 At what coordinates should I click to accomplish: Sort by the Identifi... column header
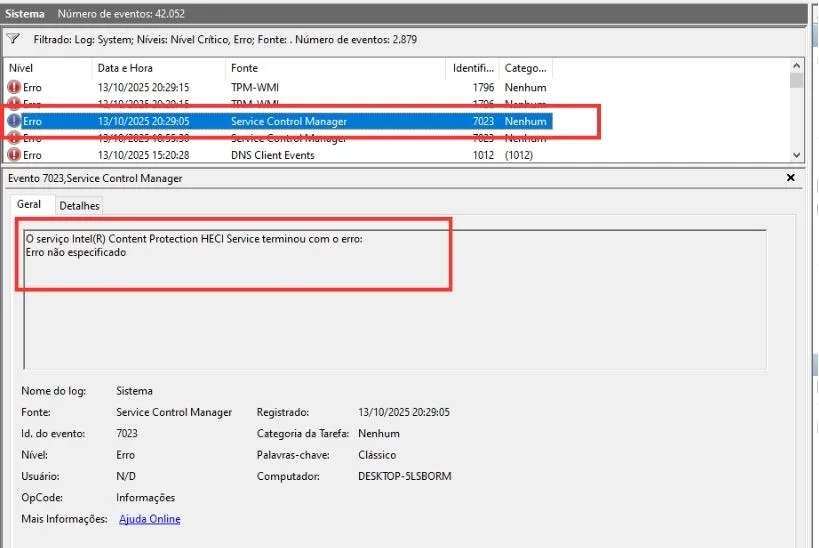(473, 68)
